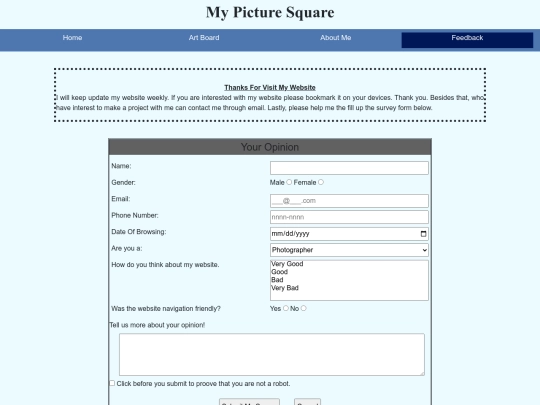Open the date picker calendar icon
The width and height of the screenshot is (540, 405).
coord(423,234)
